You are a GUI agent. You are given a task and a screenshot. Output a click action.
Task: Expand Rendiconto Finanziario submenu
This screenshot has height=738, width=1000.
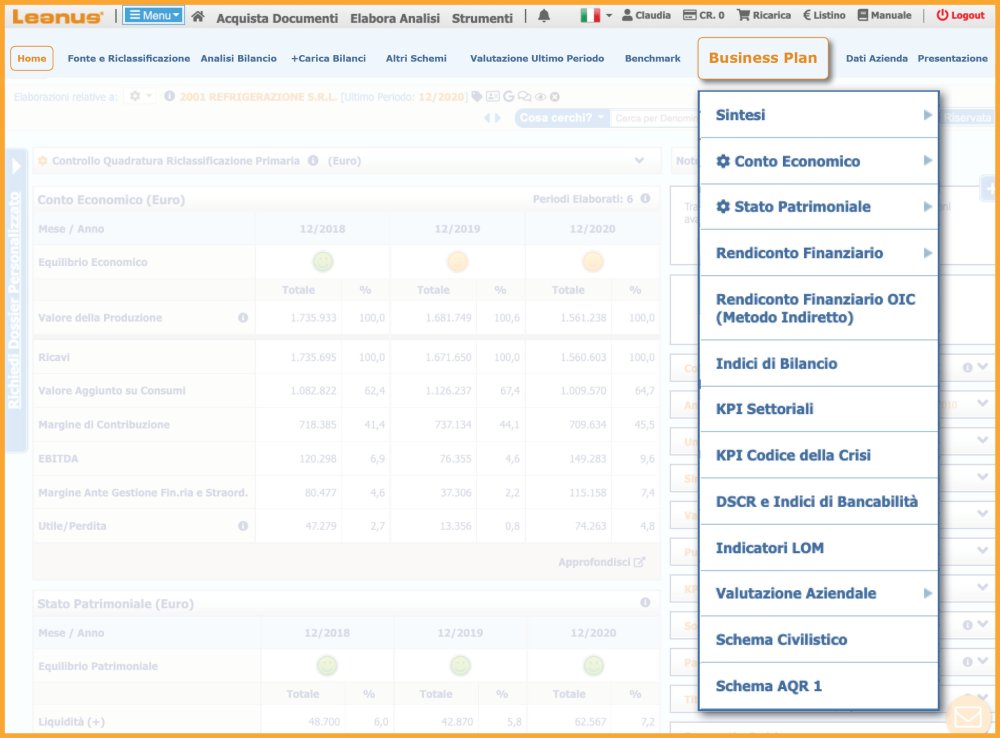(x=819, y=253)
